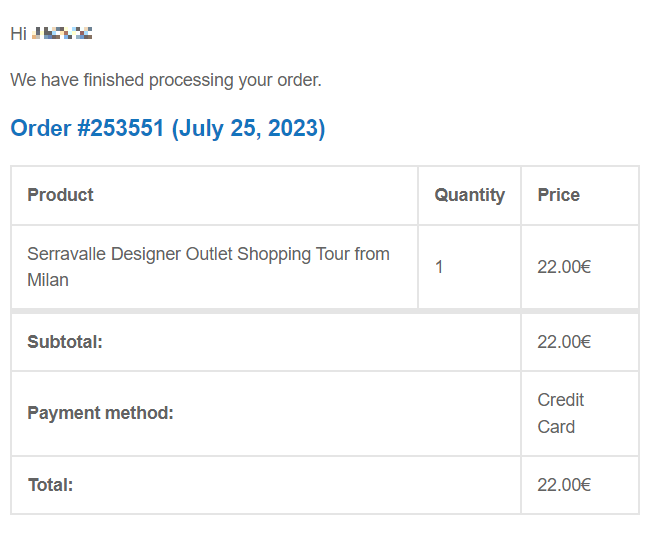Click the Order #253551 heading link
Viewport: 650px width, 539px height.
167,128
